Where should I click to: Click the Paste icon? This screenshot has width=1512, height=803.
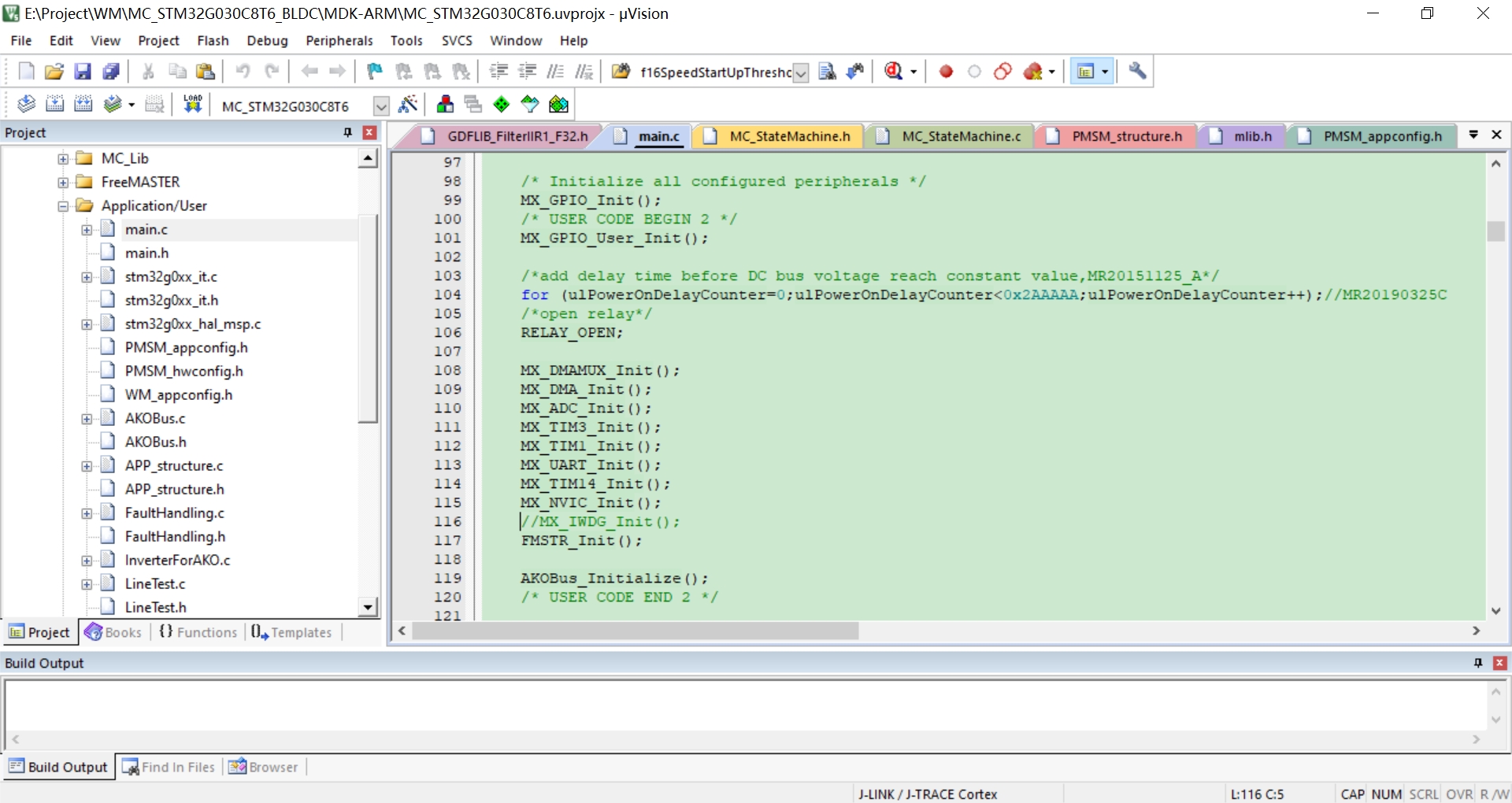tap(206, 72)
